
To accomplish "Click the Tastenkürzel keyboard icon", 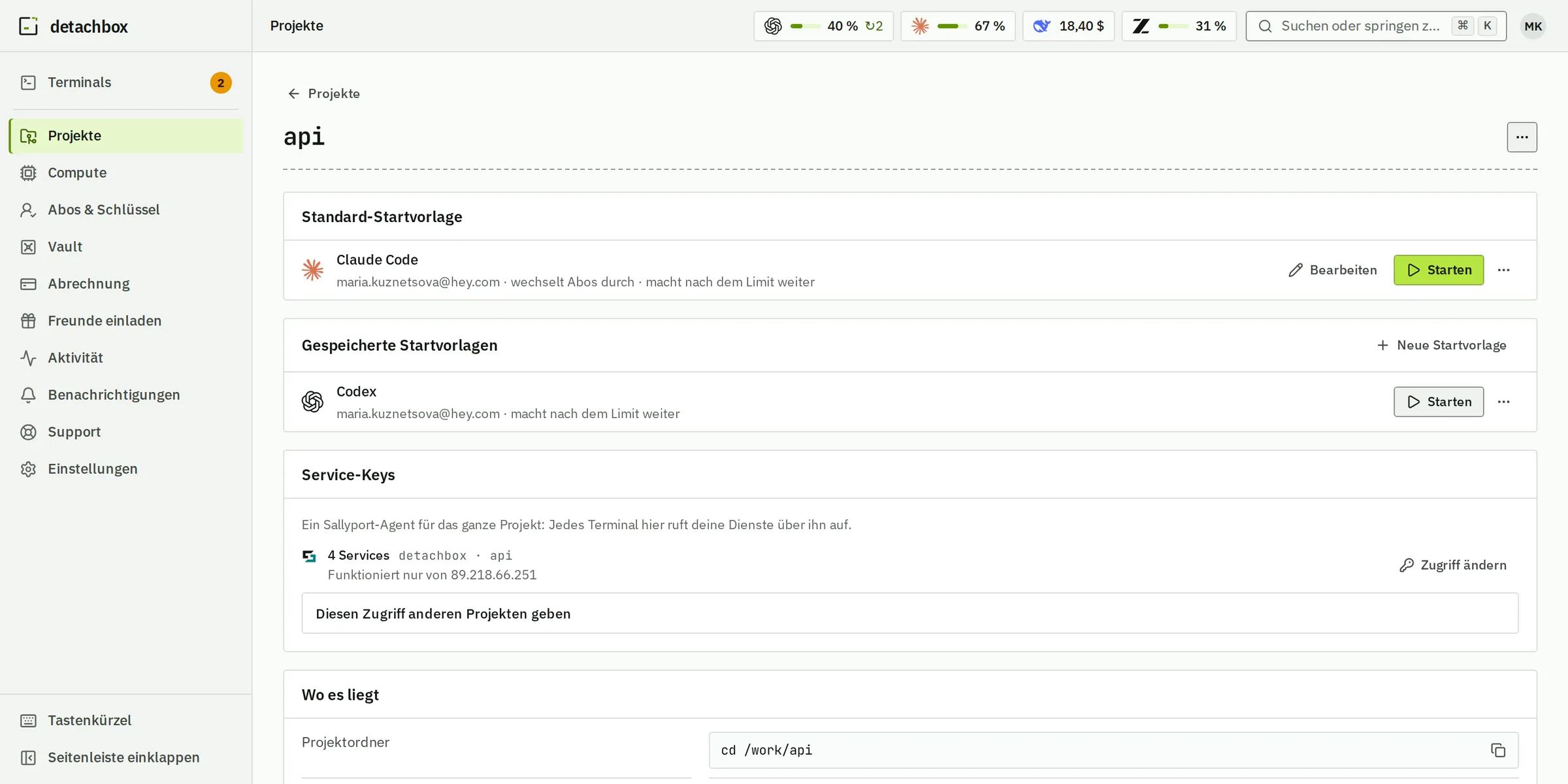I will [28, 721].
